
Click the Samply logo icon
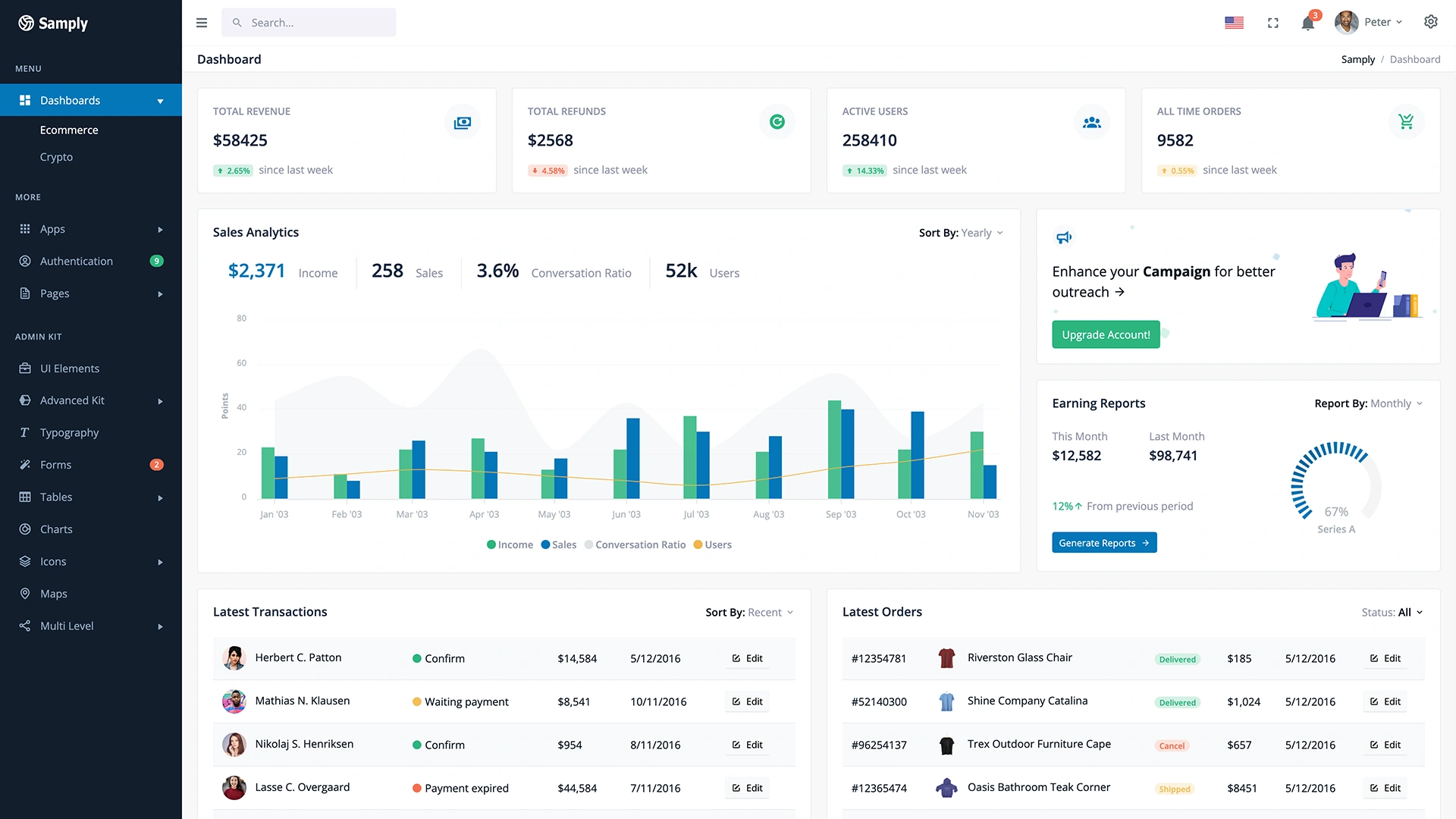point(25,23)
